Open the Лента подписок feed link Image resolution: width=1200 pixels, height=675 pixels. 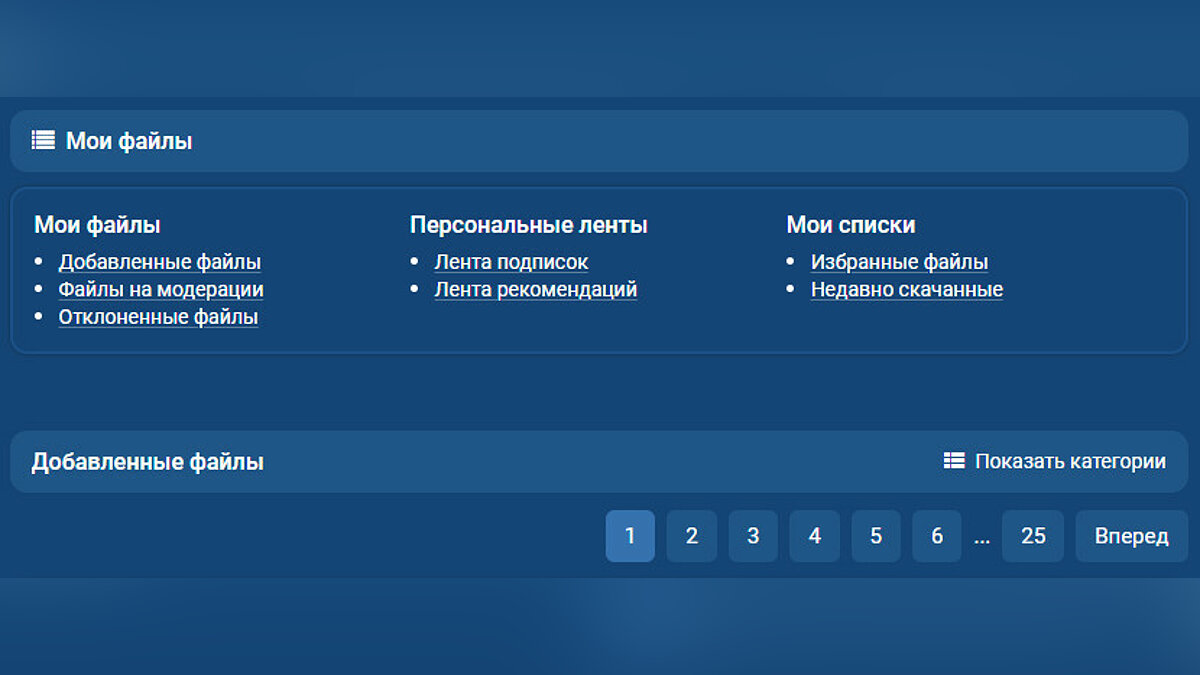(511, 262)
